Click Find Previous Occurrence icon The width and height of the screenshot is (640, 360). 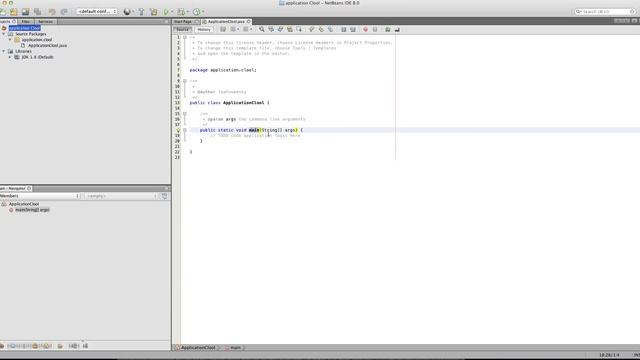pos(271,29)
